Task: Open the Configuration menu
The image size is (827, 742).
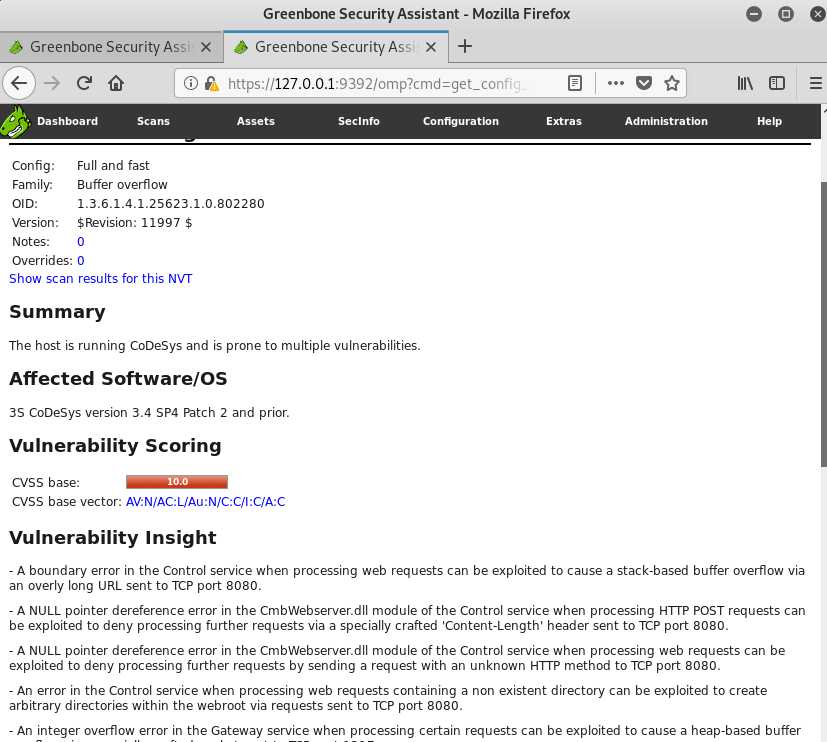Action: (460, 121)
